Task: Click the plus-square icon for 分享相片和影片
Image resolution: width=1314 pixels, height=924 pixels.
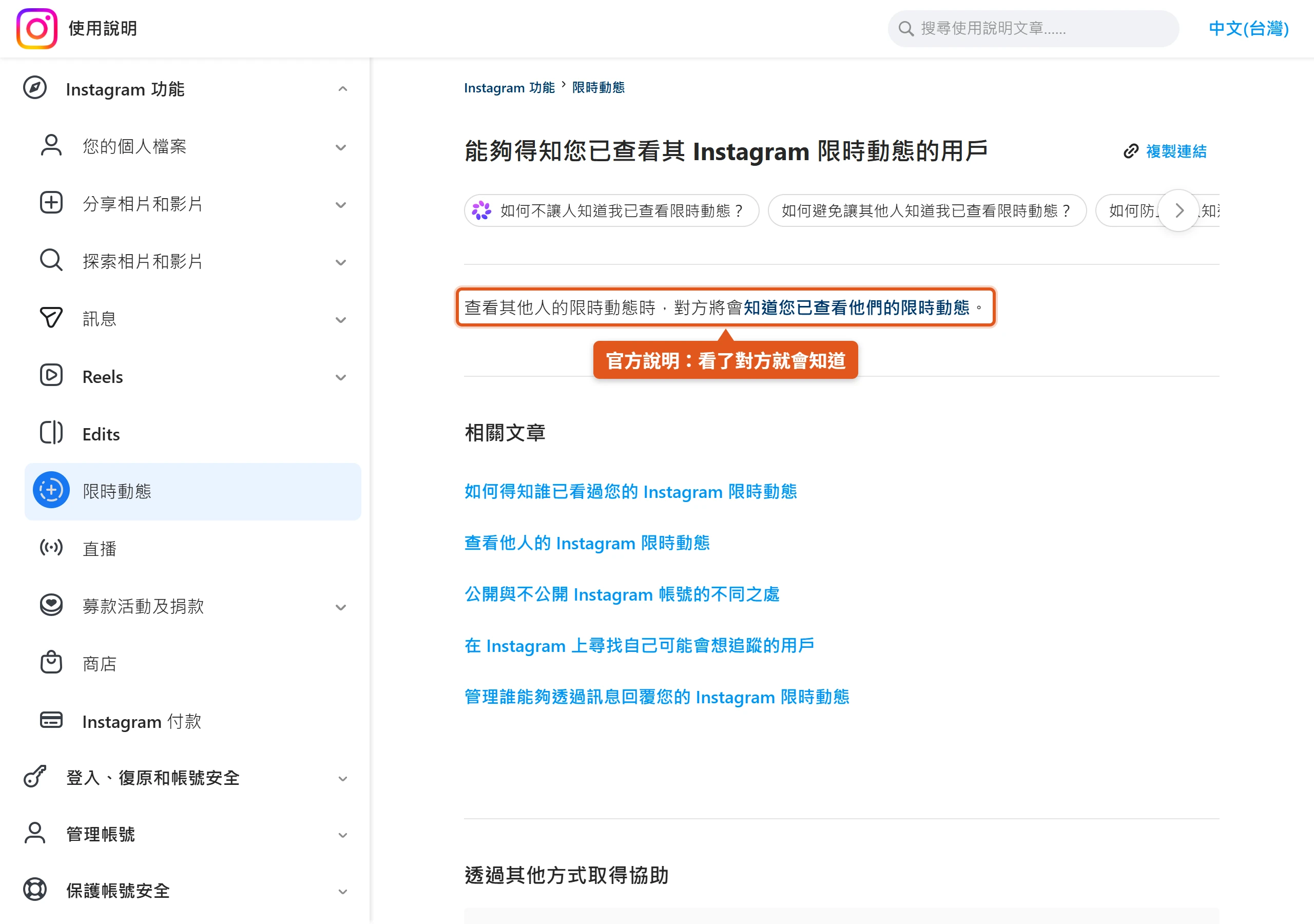Action: [x=51, y=203]
